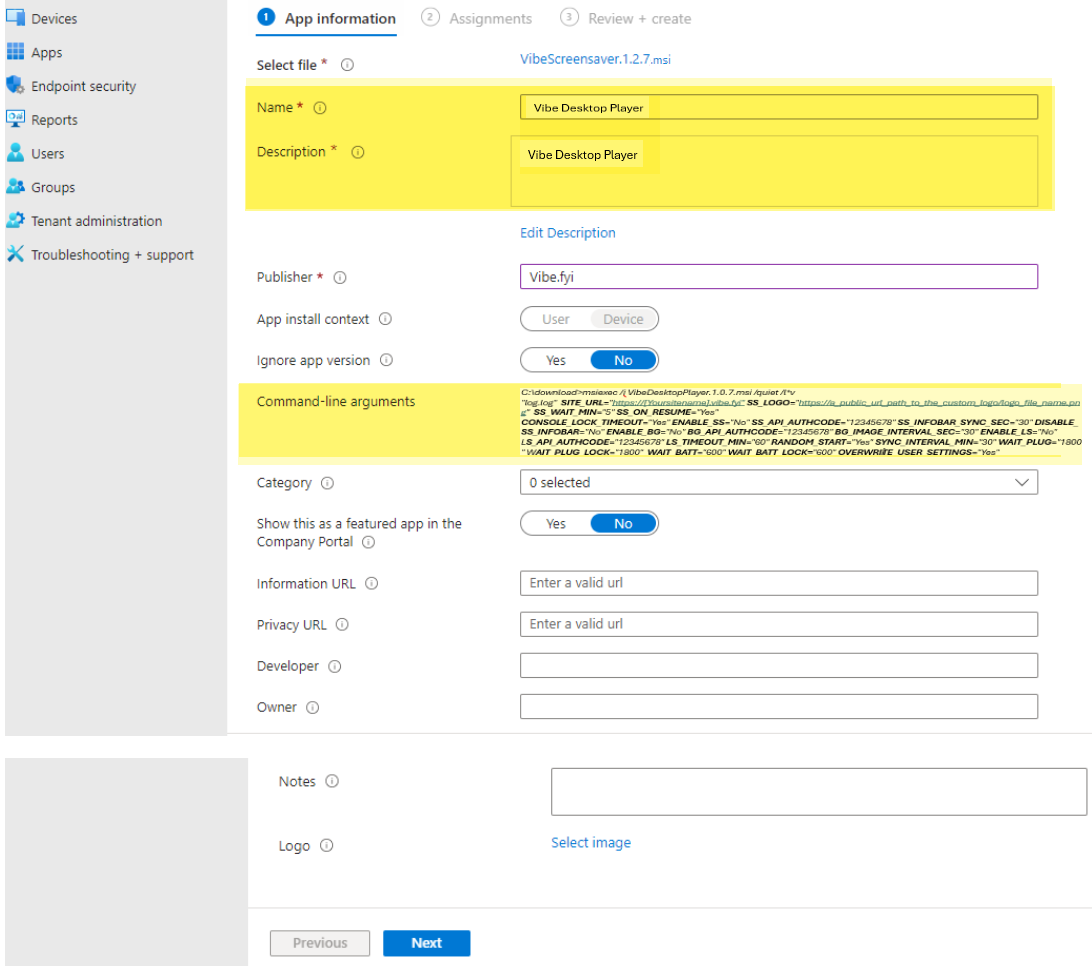Open the Devices sidebar icon
Image resolution: width=1092 pixels, height=966 pixels.
15,17
